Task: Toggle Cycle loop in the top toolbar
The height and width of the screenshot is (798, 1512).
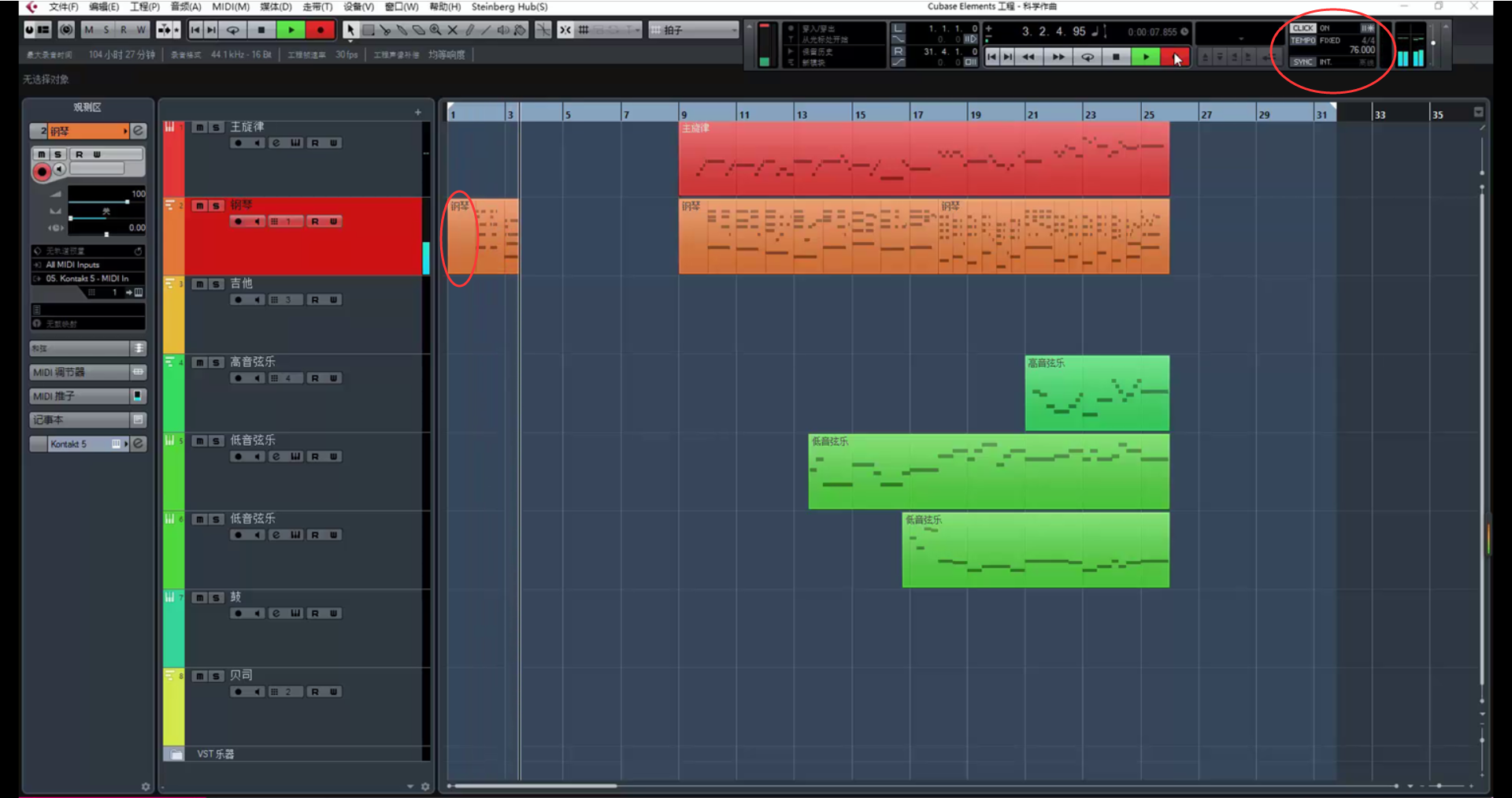Action: [233, 30]
